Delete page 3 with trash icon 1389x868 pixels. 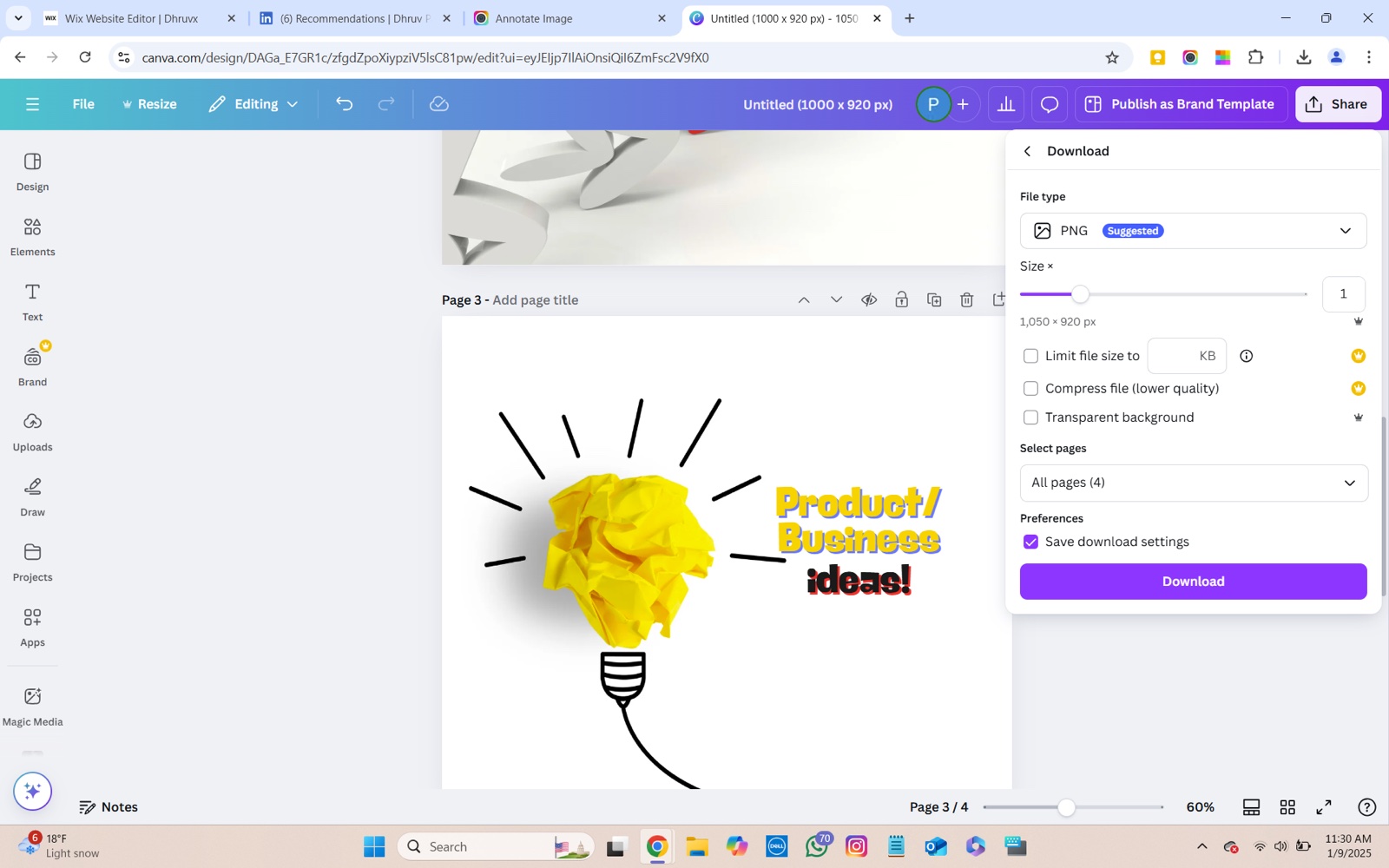coord(967,299)
